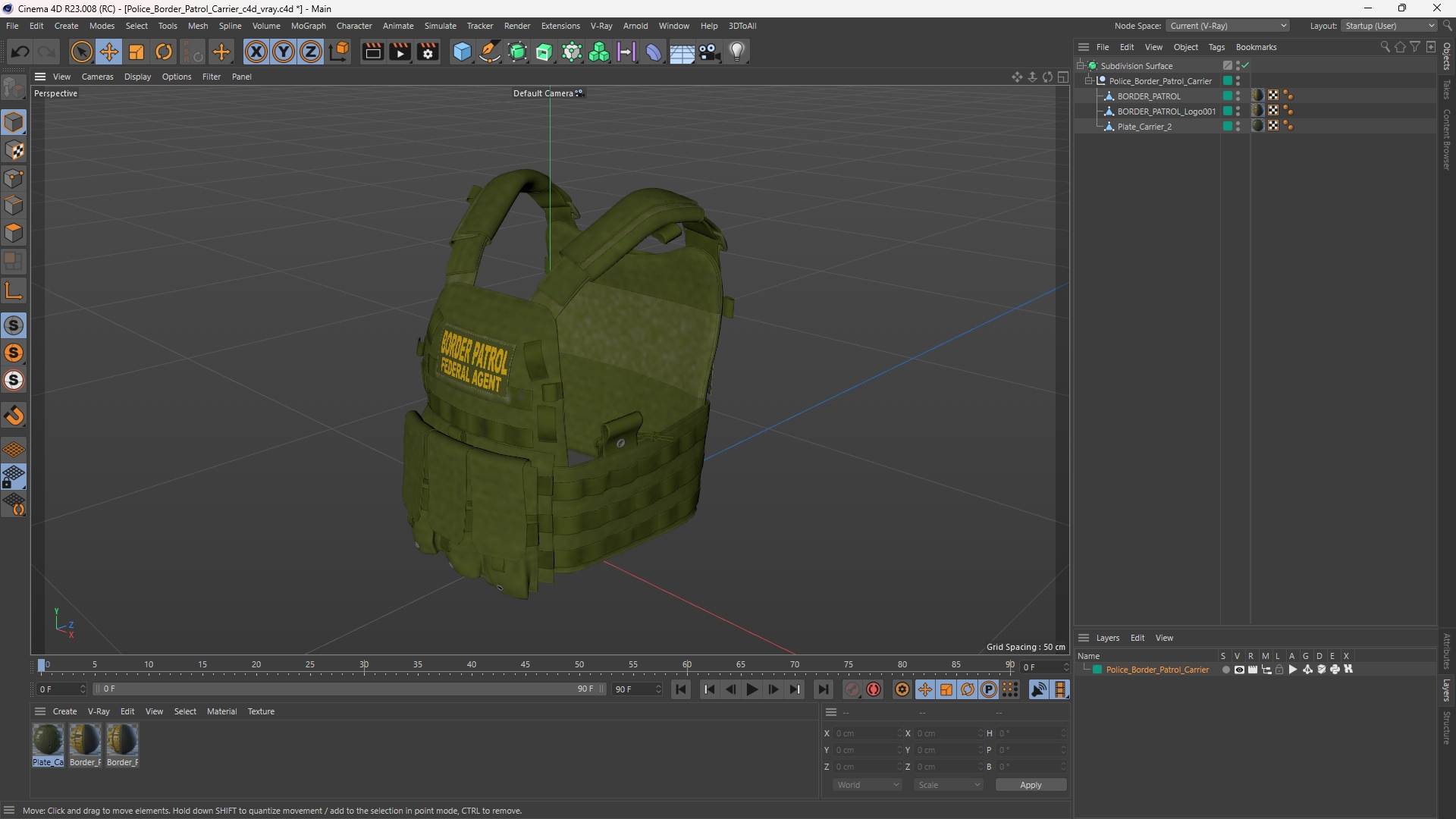Switch to Polygons mode
Viewport: 1456px width, 819px height.
14,233
